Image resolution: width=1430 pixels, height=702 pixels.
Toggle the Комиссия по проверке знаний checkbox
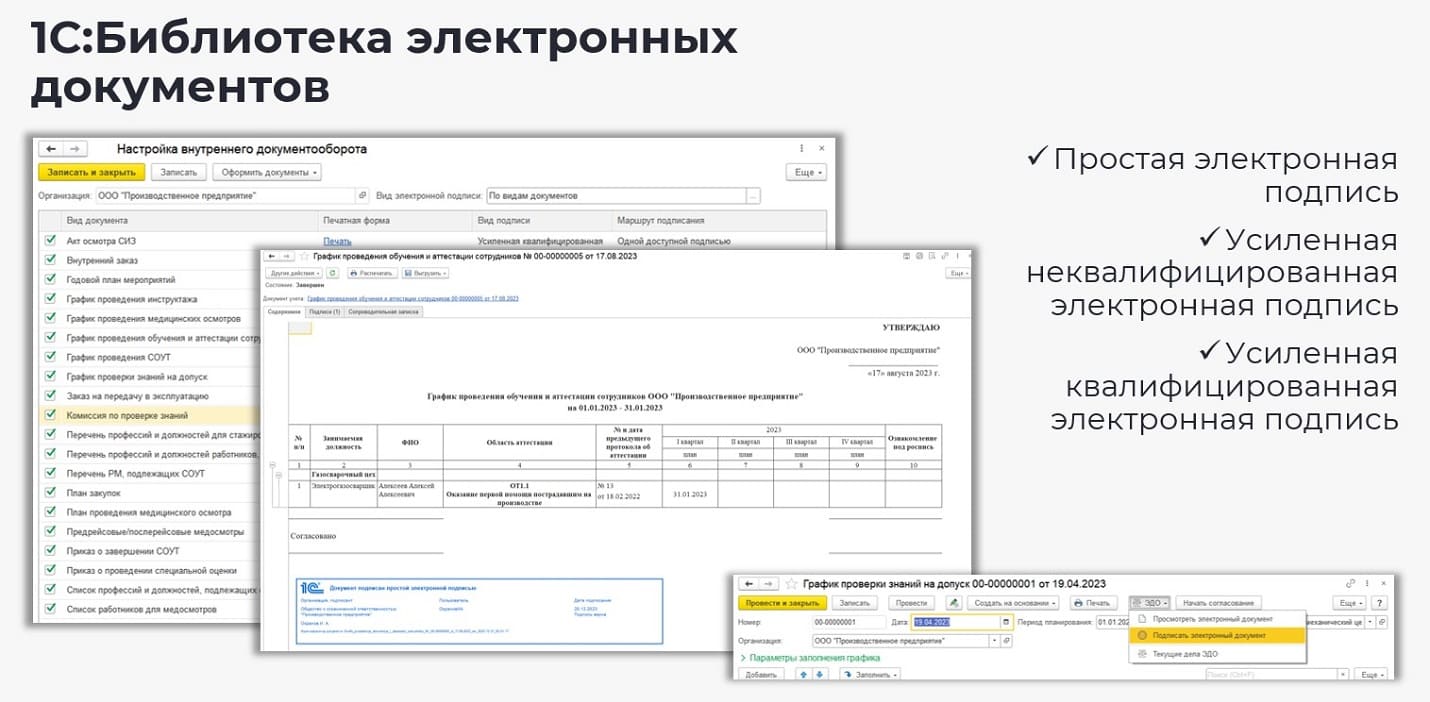coord(50,415)
